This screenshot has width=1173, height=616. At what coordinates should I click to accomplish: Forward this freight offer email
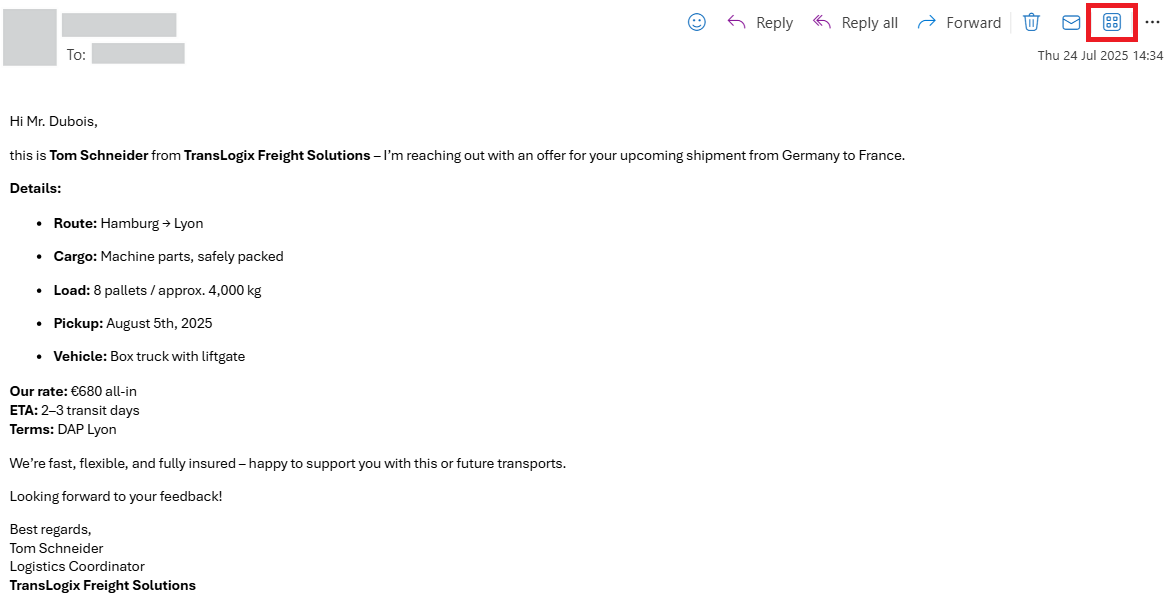pos(959,22)
